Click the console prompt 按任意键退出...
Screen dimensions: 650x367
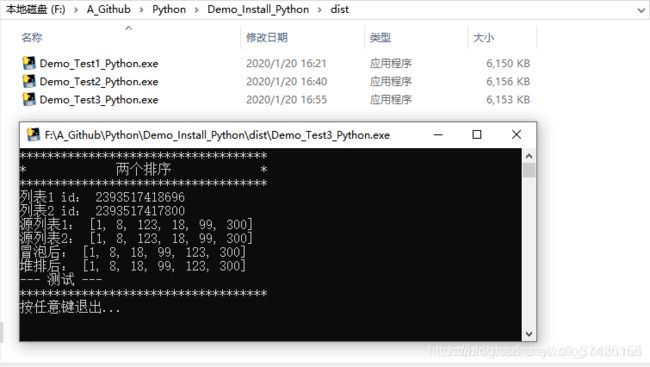70,307
